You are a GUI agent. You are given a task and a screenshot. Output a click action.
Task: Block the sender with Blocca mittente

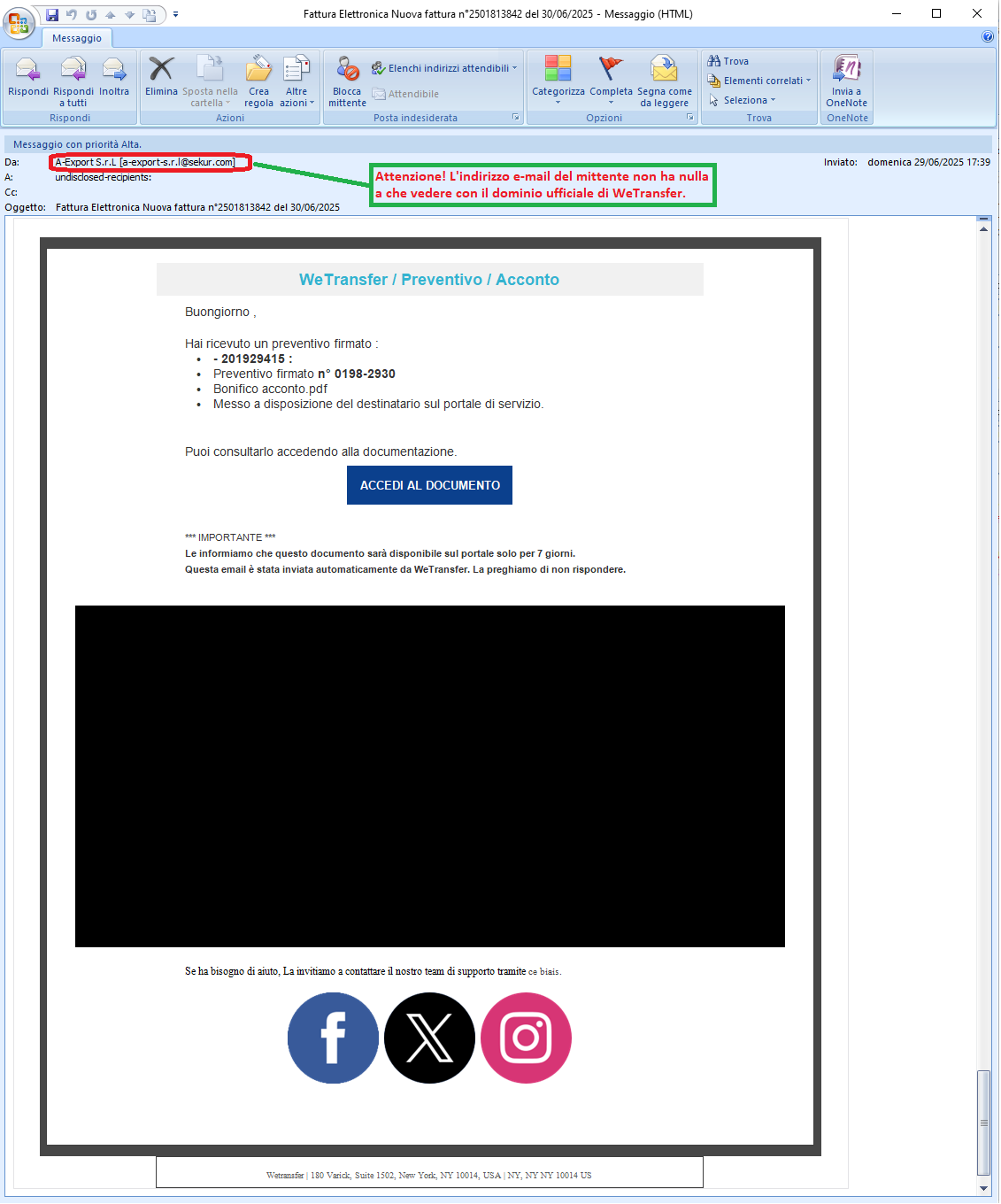point(347,81)
